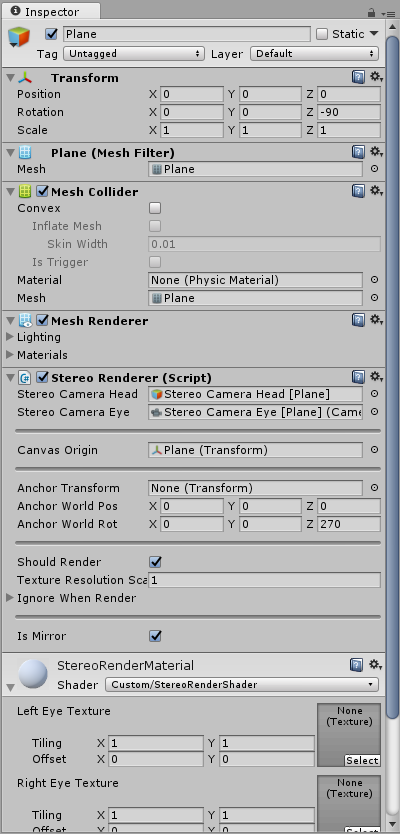This screenshot has width=400, height=834.
Task: Enable the Convex checkbox
Action: click(x=155, y=208)
